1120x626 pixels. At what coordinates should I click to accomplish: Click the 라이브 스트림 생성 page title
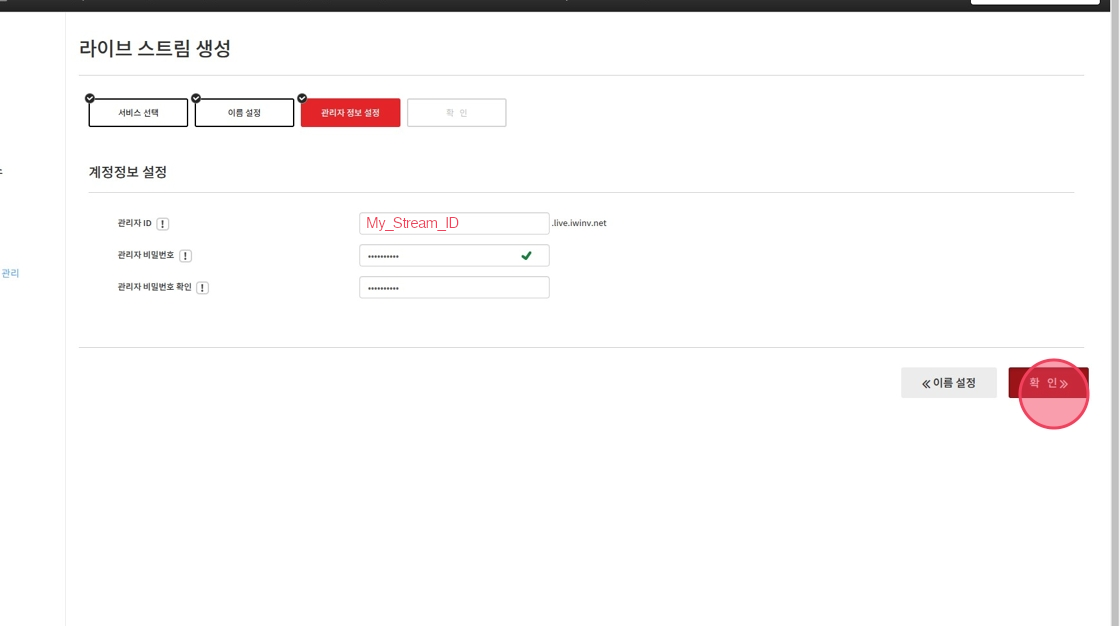pos(155,49)
